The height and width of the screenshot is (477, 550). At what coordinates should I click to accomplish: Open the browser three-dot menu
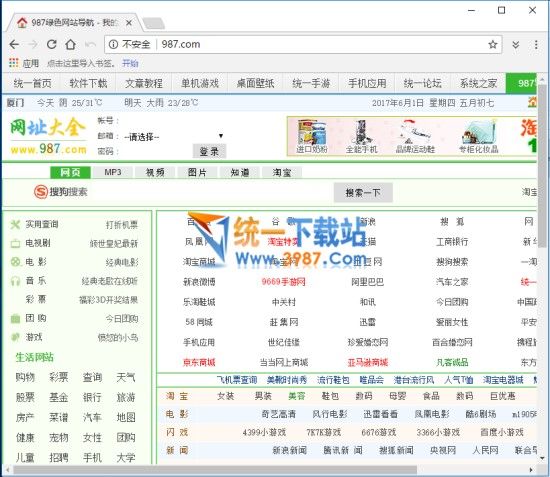tap(536, 45)
